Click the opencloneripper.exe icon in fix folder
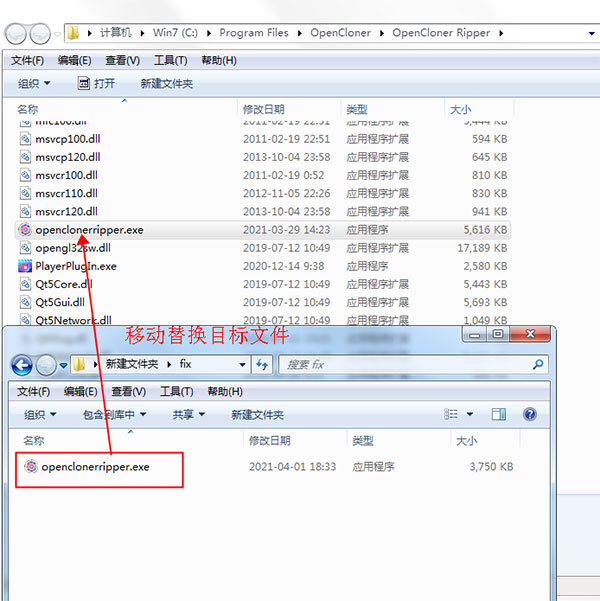 (x=31, y=466)
